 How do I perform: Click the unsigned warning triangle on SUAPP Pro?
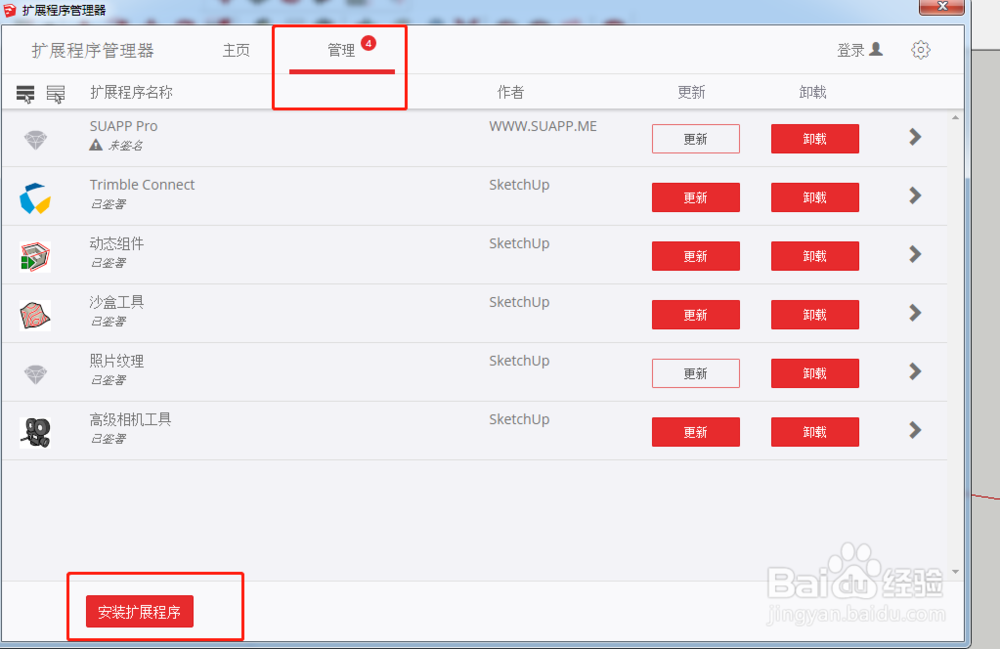(96, 145)
